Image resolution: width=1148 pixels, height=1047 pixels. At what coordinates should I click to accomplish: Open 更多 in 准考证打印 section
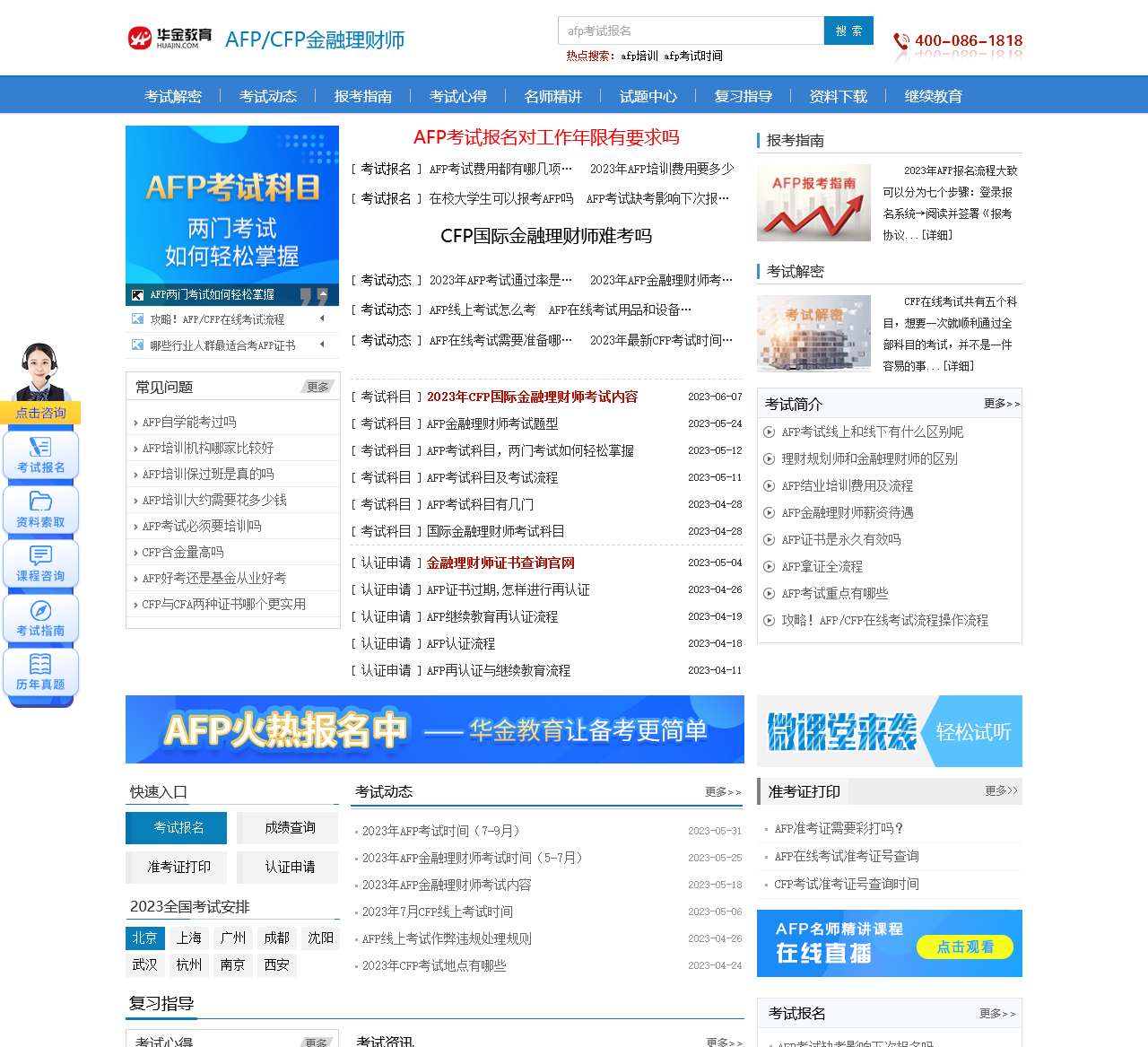(1002, 790)
